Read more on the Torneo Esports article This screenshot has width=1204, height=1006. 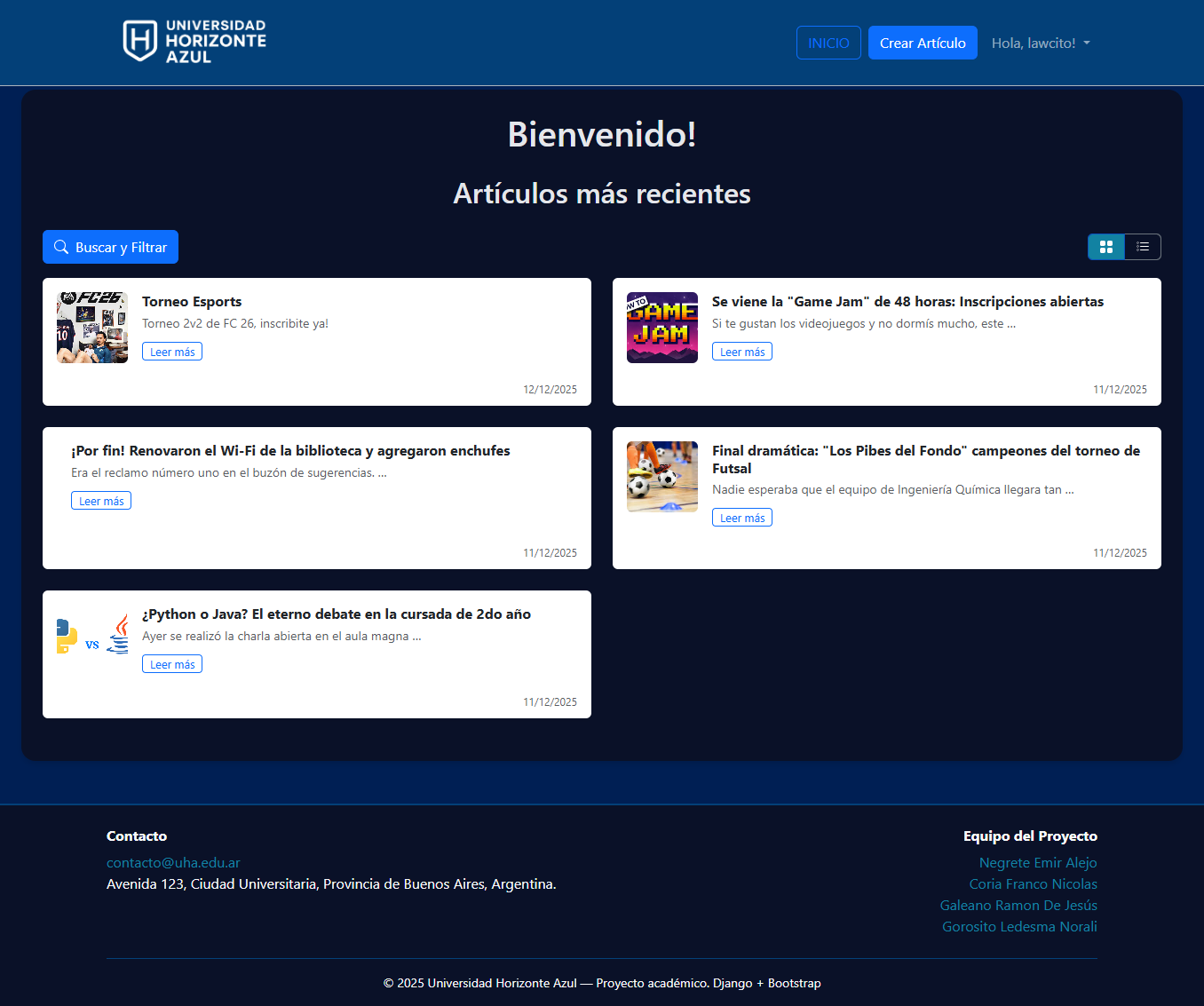click(172, 352)
